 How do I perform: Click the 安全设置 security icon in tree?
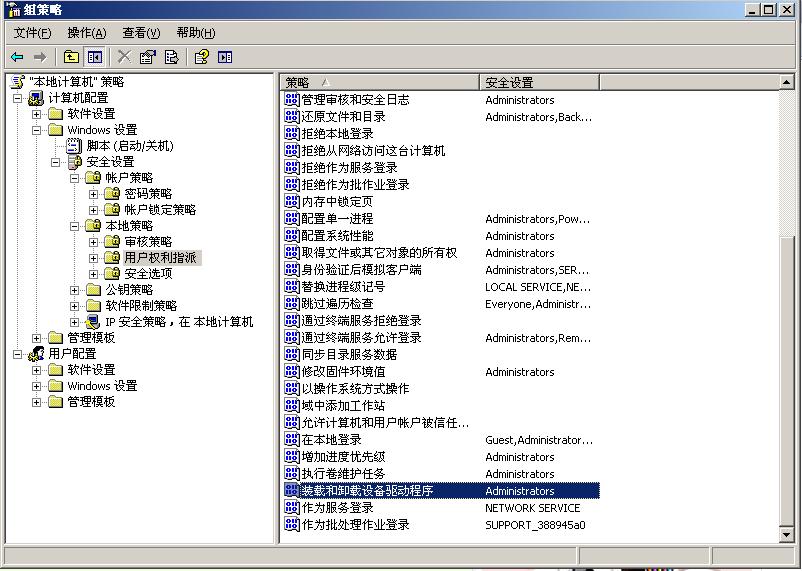(74, 162)
